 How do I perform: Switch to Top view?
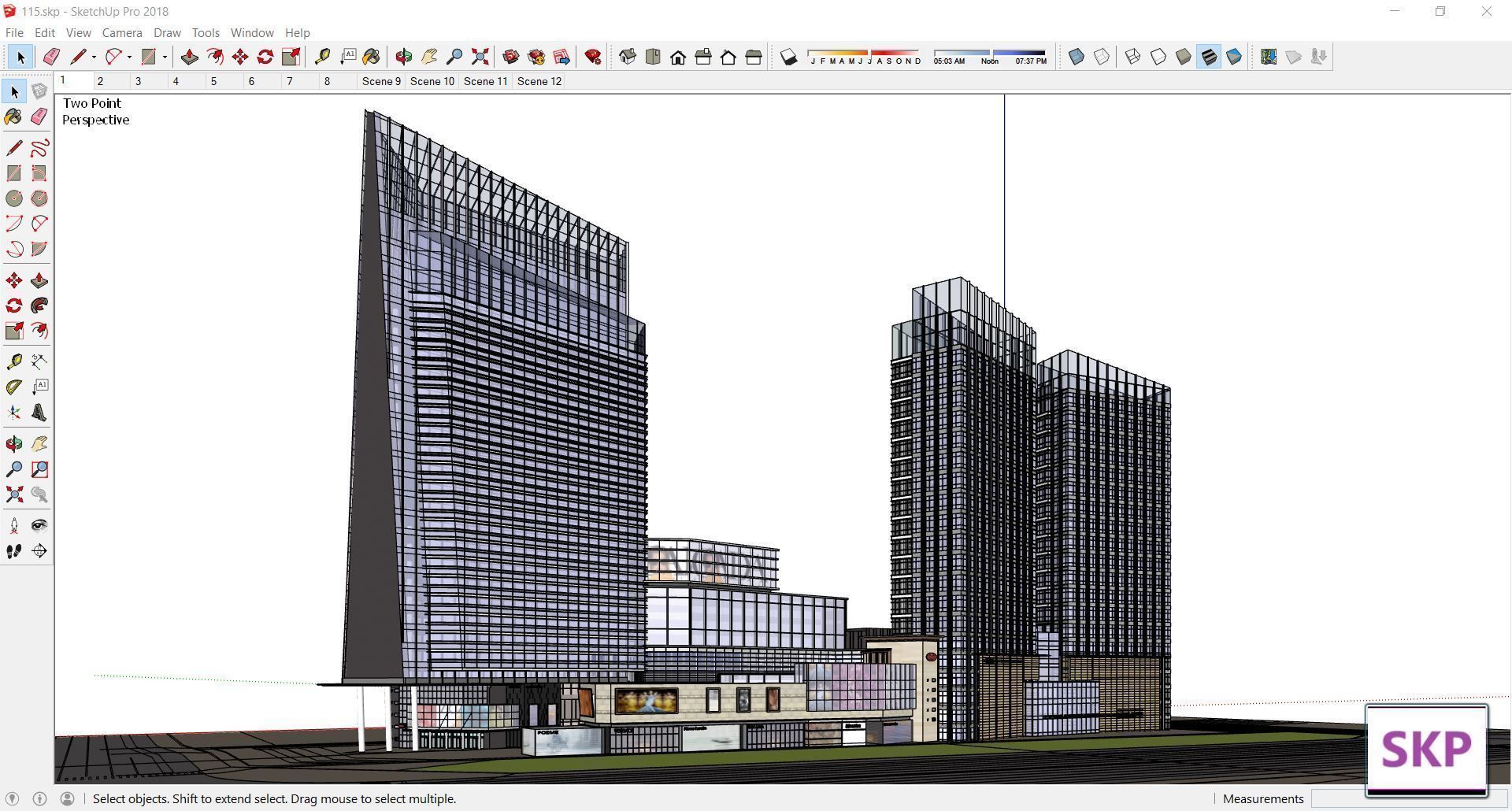click(x=653, y=57)
